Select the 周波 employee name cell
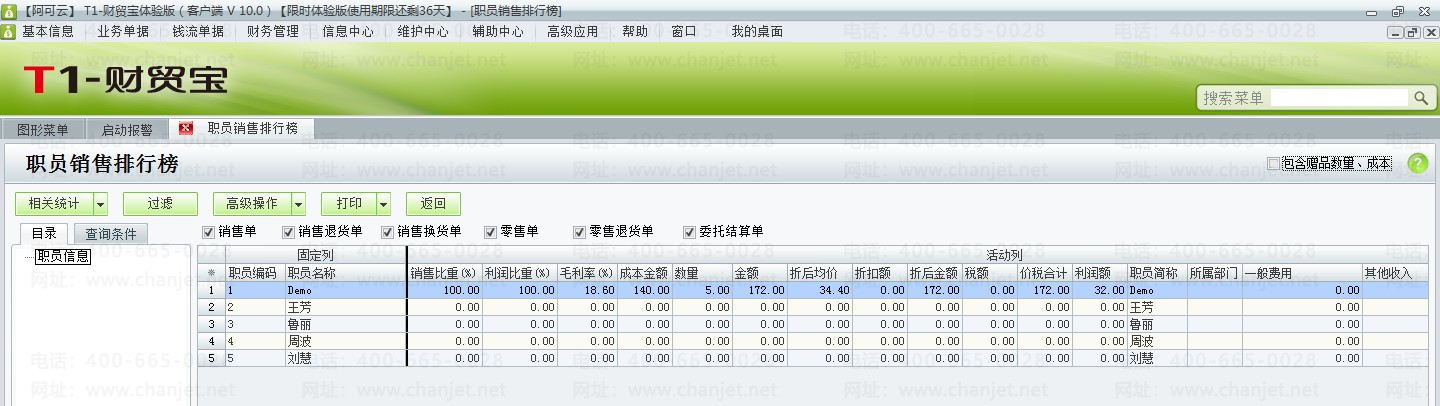Viewport: 1440px width, 406px height. [345, 341]
